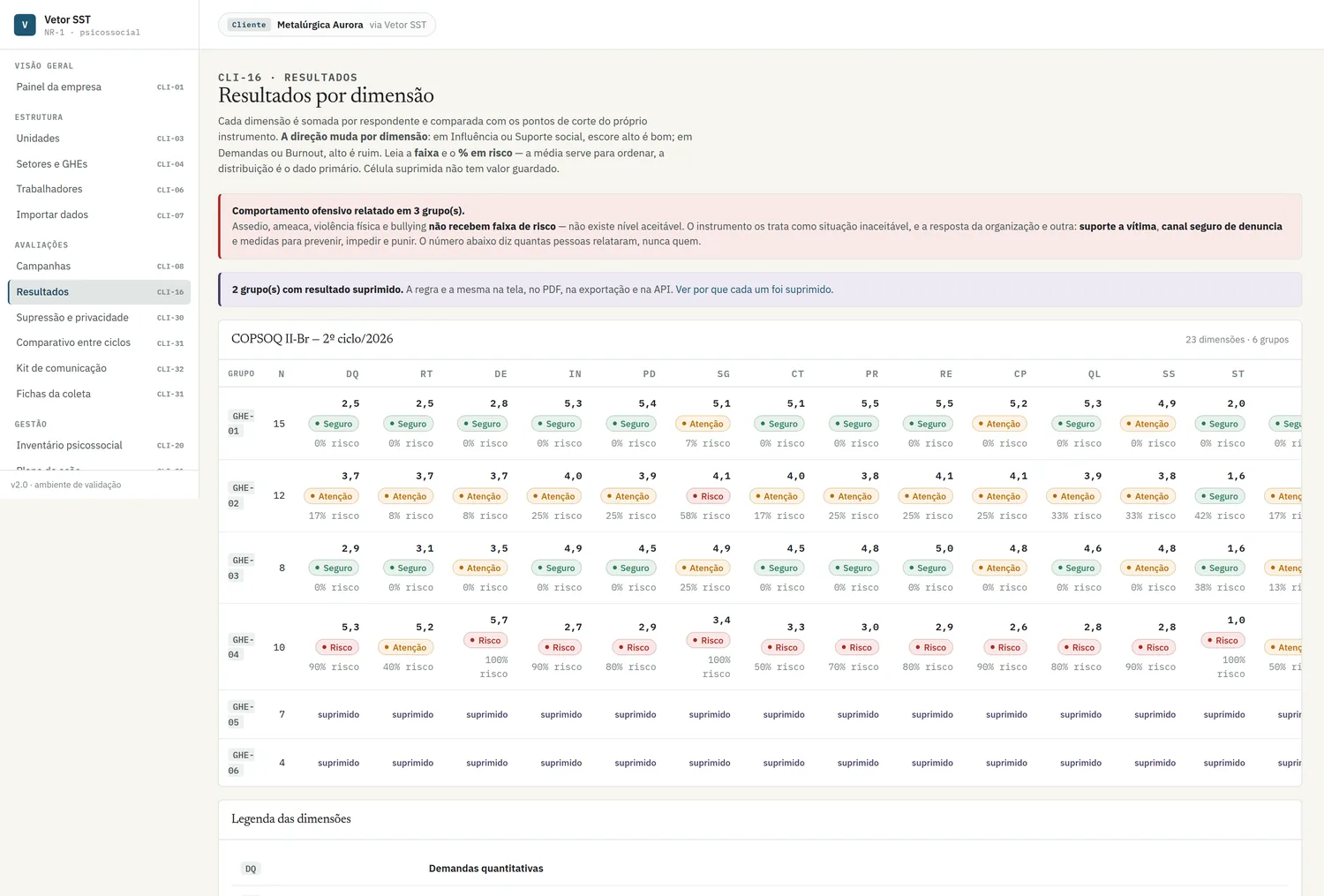Select the ST column header

click(1237, 374)
